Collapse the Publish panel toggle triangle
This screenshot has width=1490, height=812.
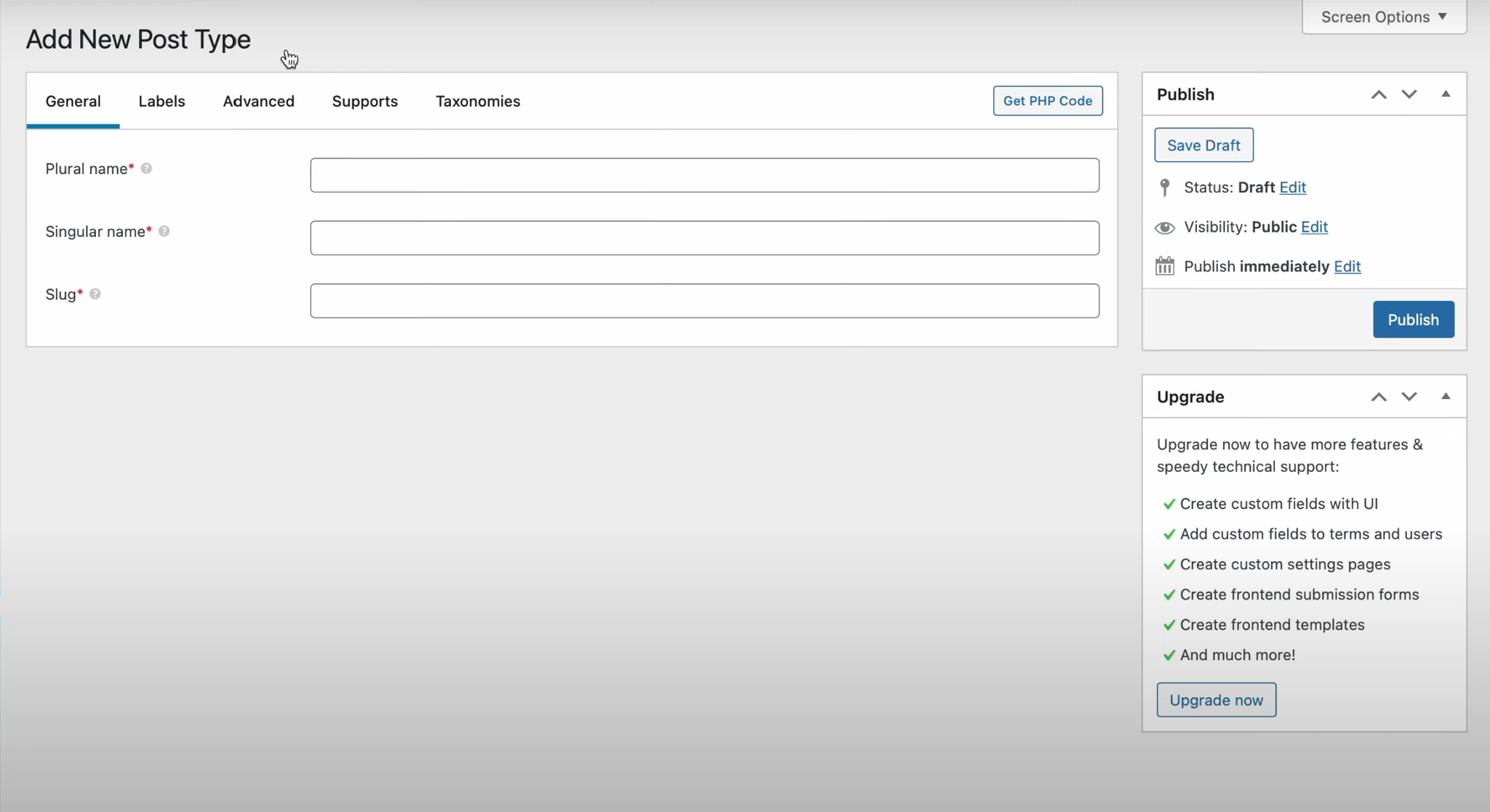click(x=1446, y=94)
